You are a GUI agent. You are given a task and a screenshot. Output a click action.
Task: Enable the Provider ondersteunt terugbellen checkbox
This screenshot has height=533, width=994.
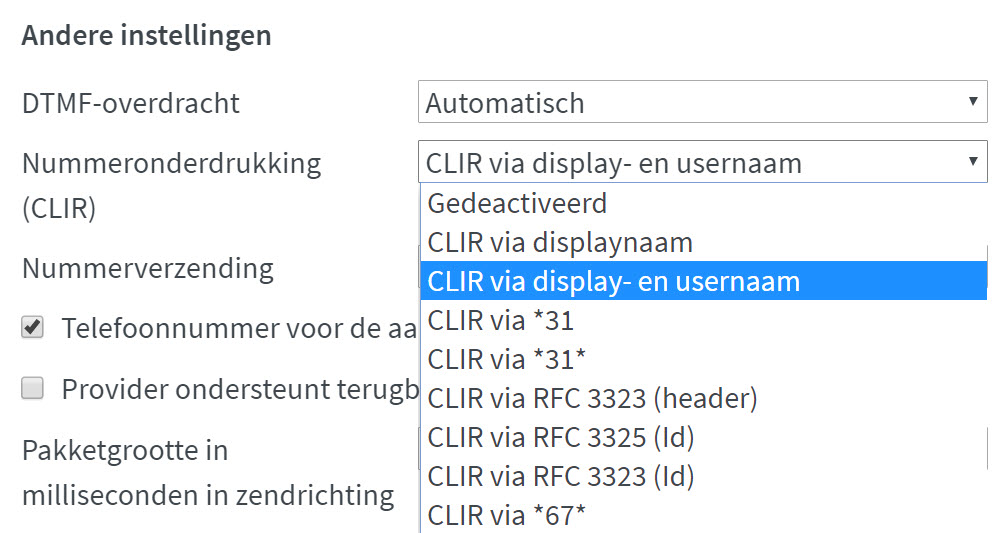(33, 389)
